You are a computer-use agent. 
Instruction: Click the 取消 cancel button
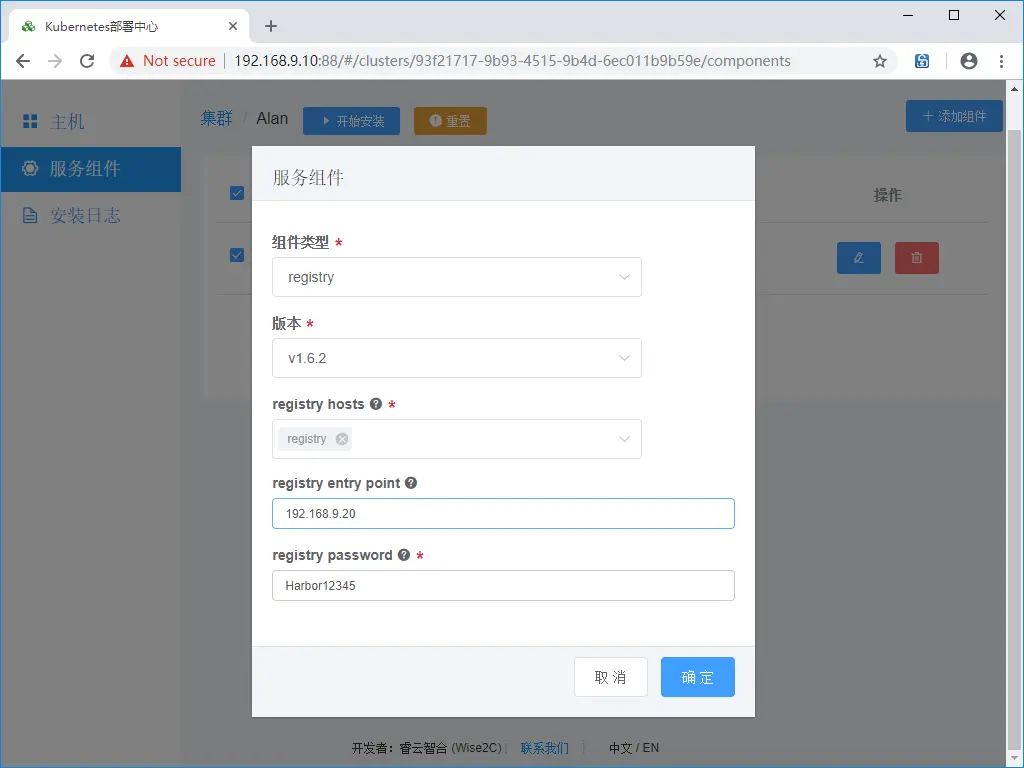click(611, 677)
